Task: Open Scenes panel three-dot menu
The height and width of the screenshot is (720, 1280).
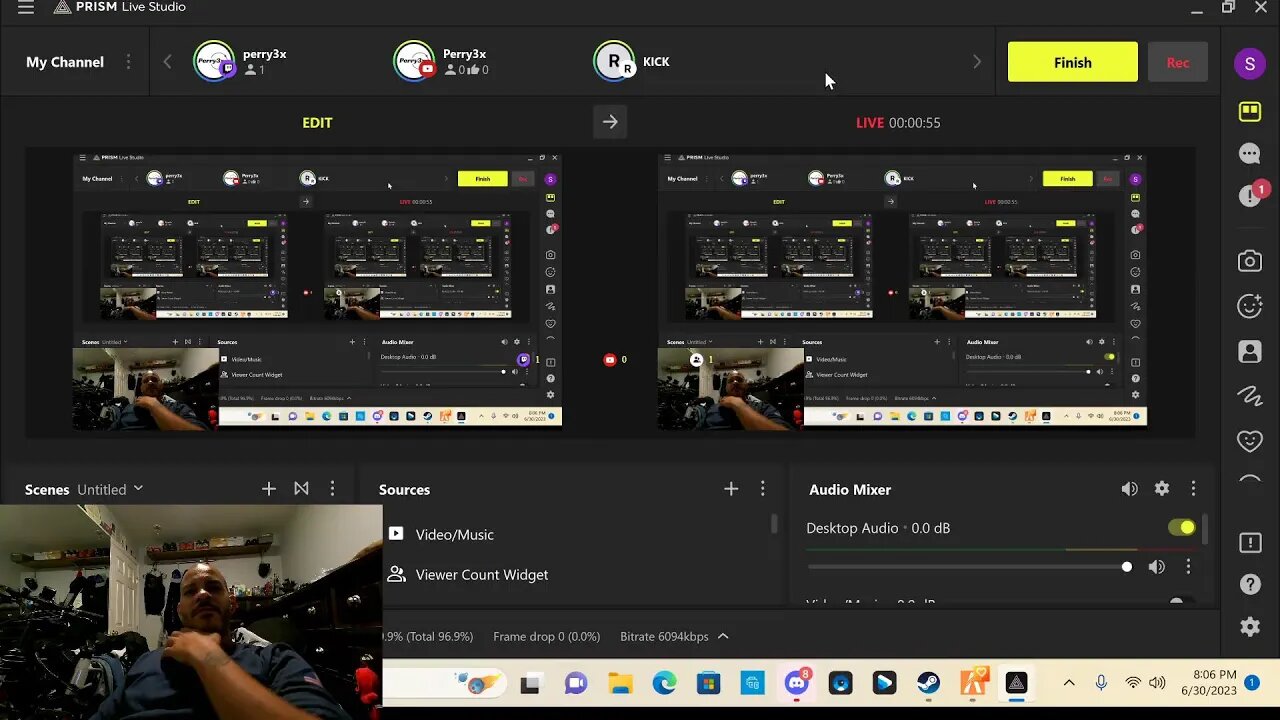Action: [332, 489]
